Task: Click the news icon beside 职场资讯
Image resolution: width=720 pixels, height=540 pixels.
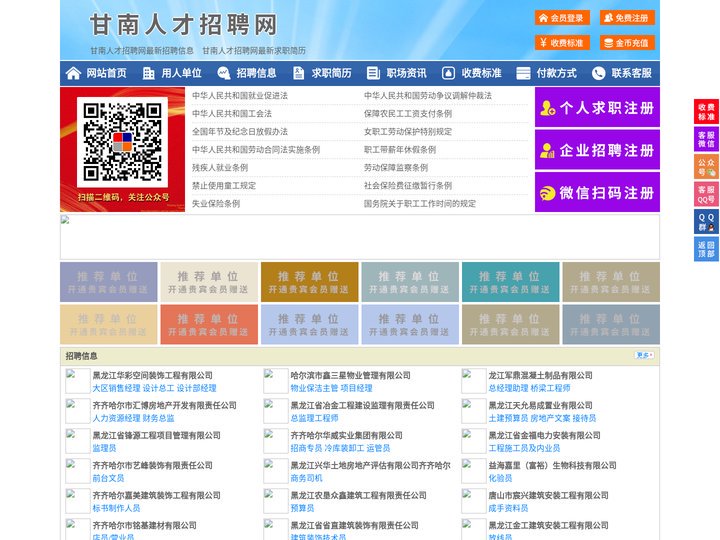Action: click(373, 73)
